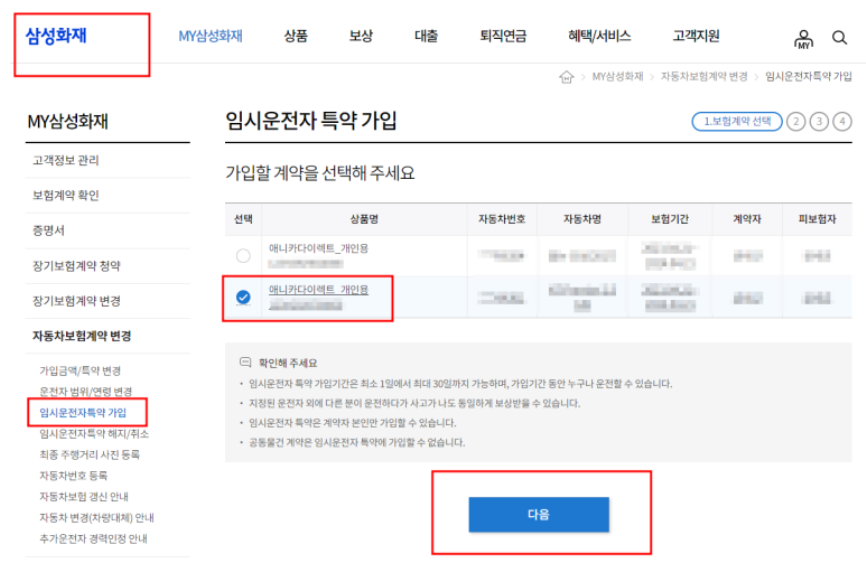
Task: Click the 자동차번호 column header
Action: [x=502, y=219]
